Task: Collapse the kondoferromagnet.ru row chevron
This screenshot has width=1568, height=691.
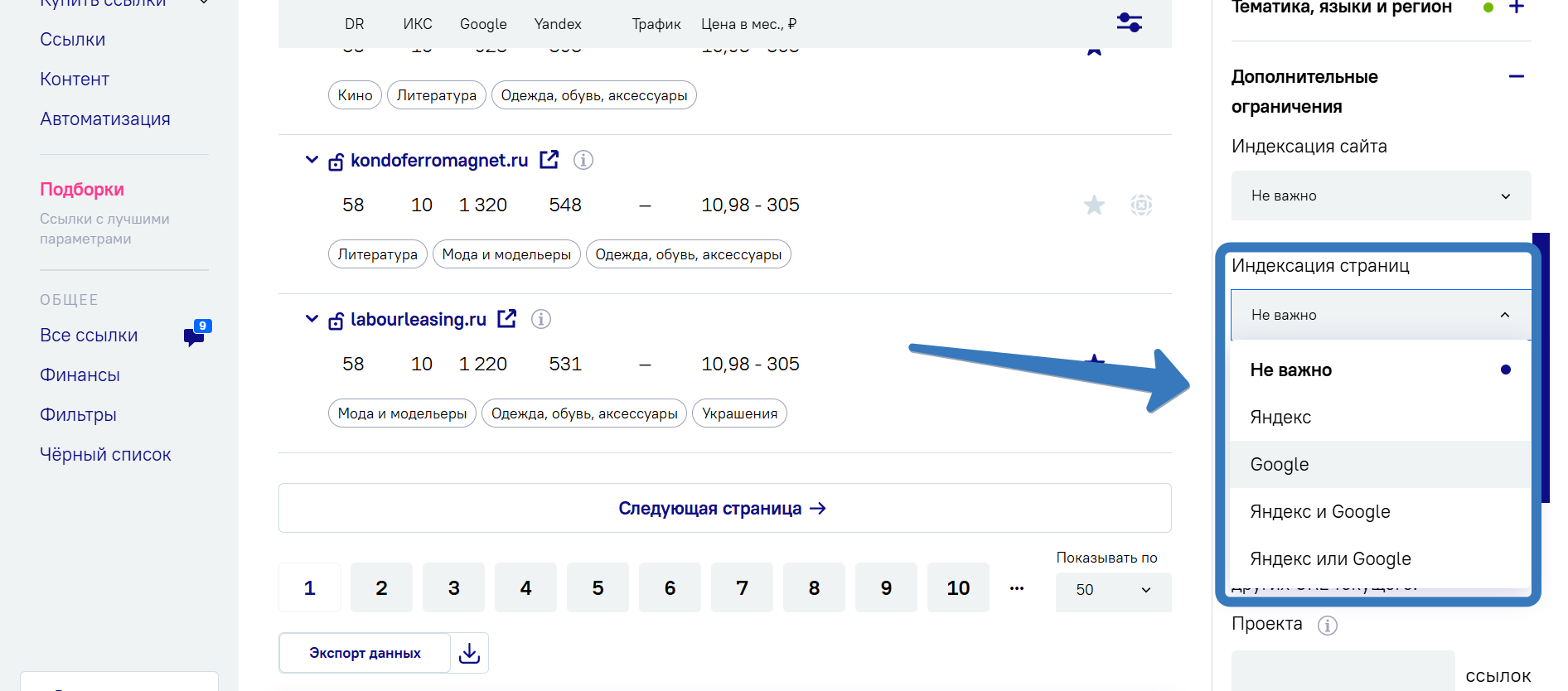Action: tap(312, 159)
